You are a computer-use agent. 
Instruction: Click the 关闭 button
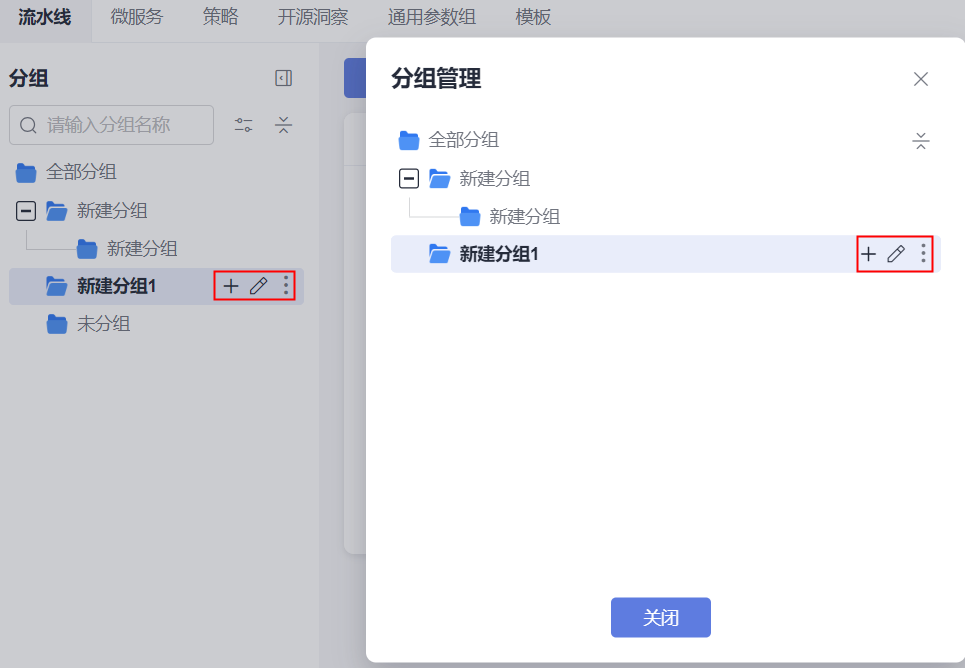tap(660, 618)
